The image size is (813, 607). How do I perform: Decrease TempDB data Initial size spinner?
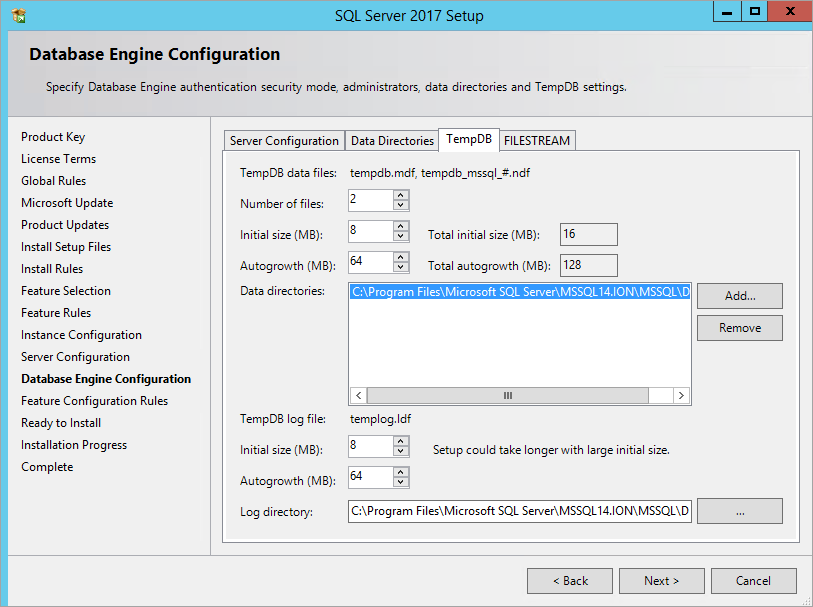[401, 236]
